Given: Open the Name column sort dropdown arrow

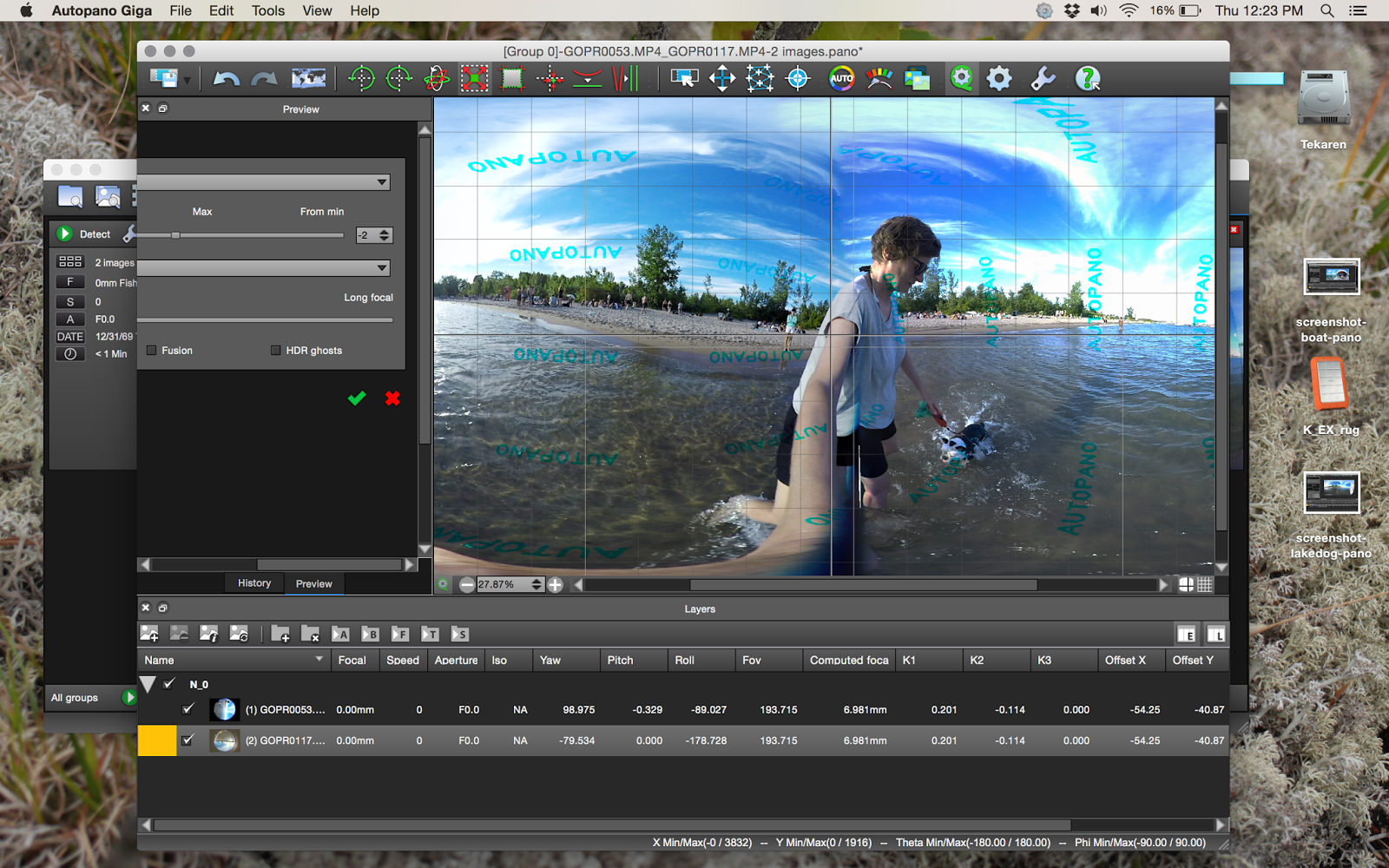Looking at the screenshot, I should click(319, 660).
